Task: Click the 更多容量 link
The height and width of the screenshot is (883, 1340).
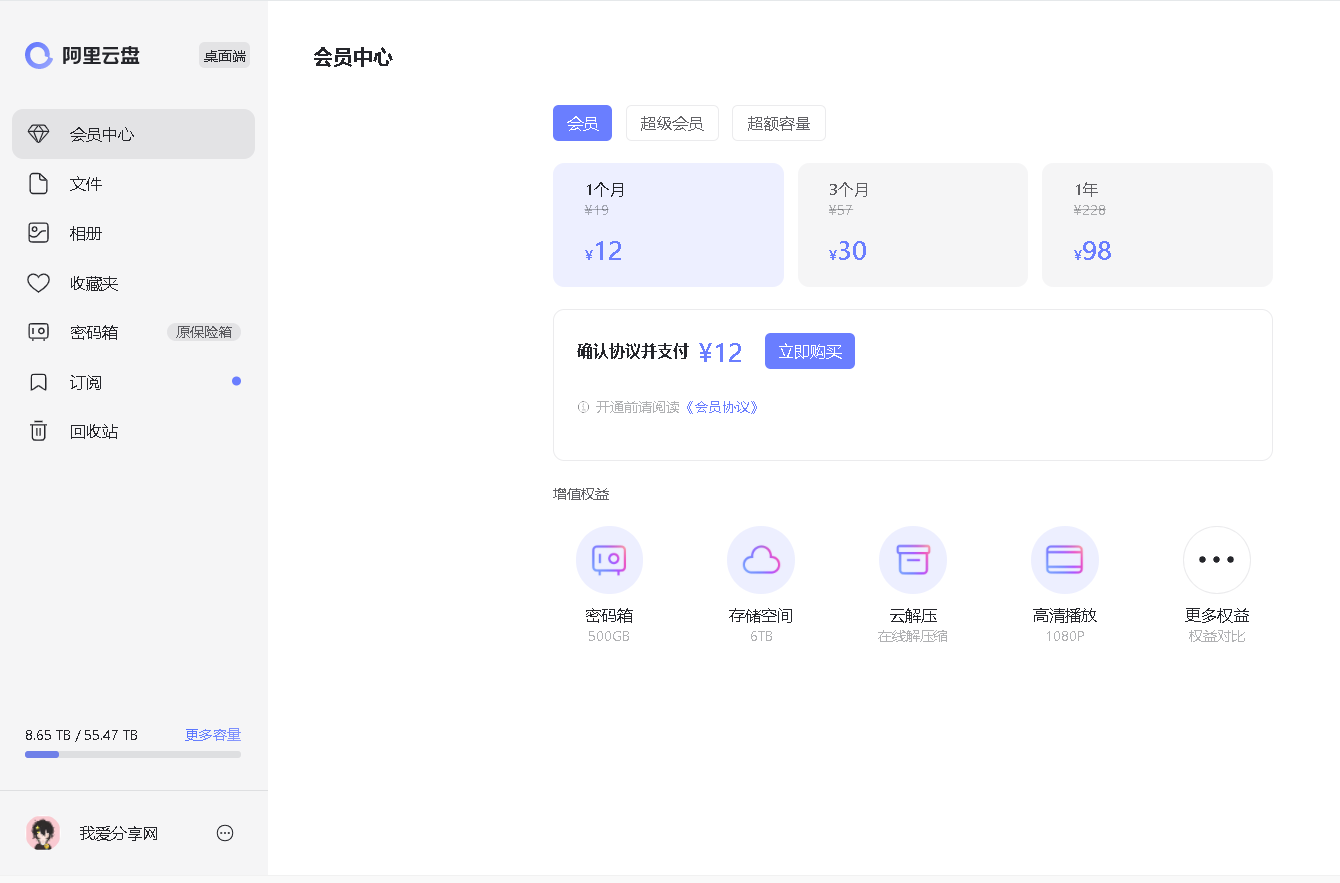Action: [x=213, y=735]
